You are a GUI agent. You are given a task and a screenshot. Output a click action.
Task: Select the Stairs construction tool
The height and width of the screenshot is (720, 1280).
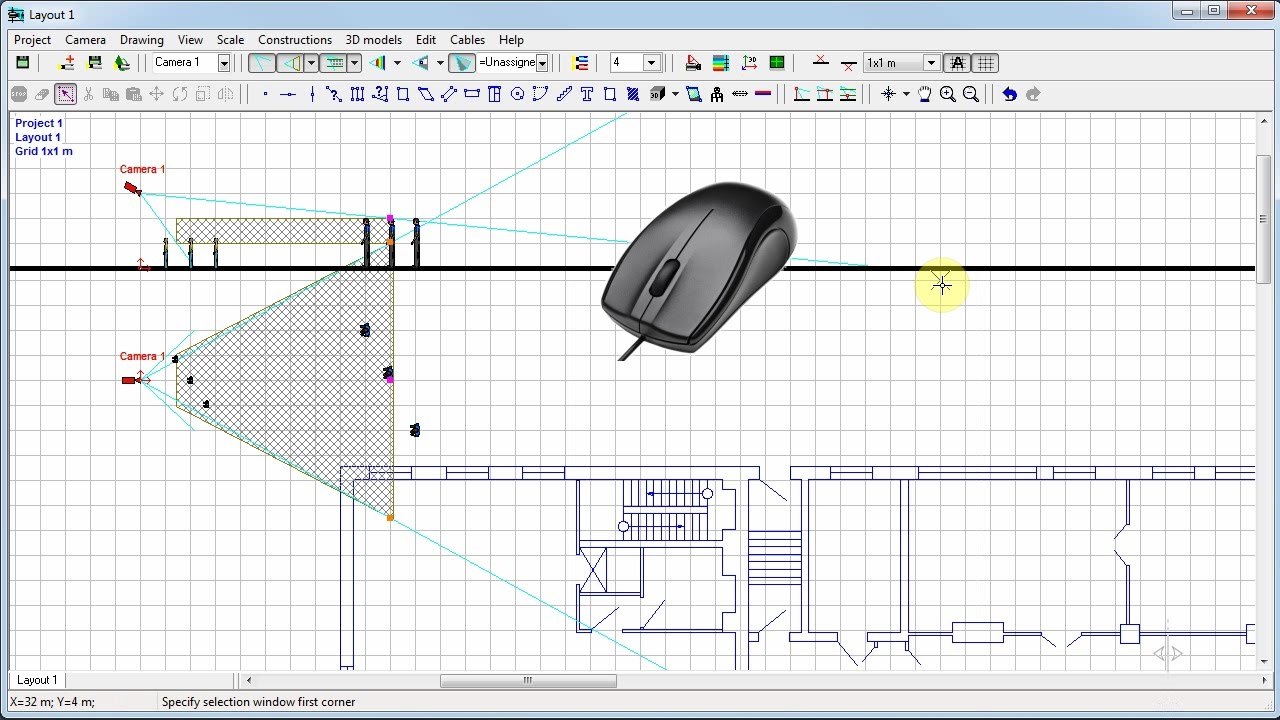564,94
